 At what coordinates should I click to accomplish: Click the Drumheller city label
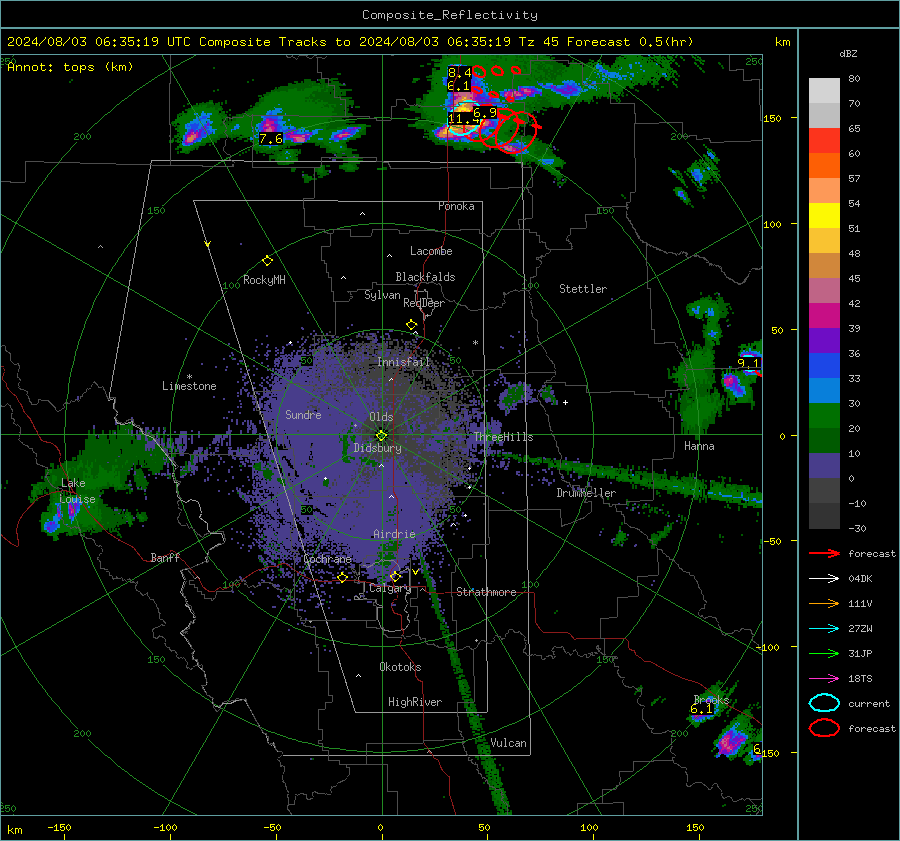[586, 493]
